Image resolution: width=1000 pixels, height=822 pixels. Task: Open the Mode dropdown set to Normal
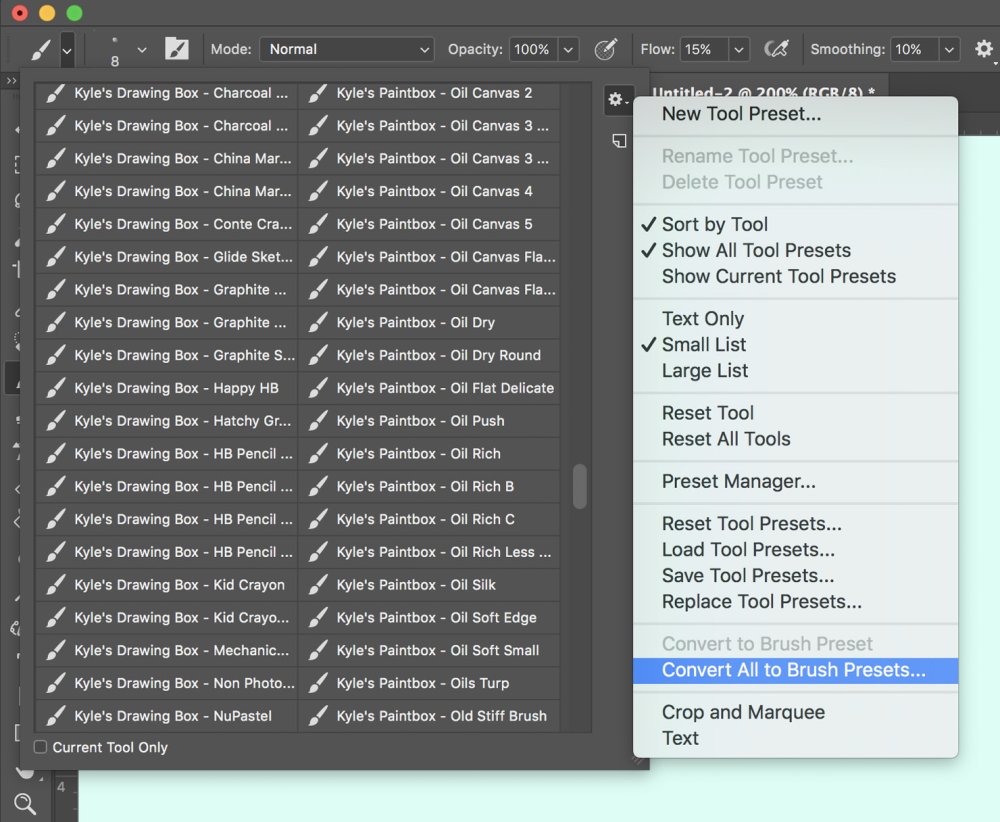pos(347,49)
